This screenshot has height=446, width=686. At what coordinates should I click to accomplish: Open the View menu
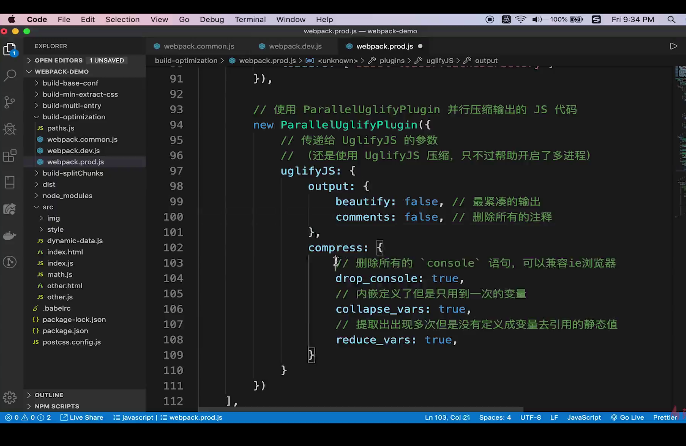tap(159, 19)
